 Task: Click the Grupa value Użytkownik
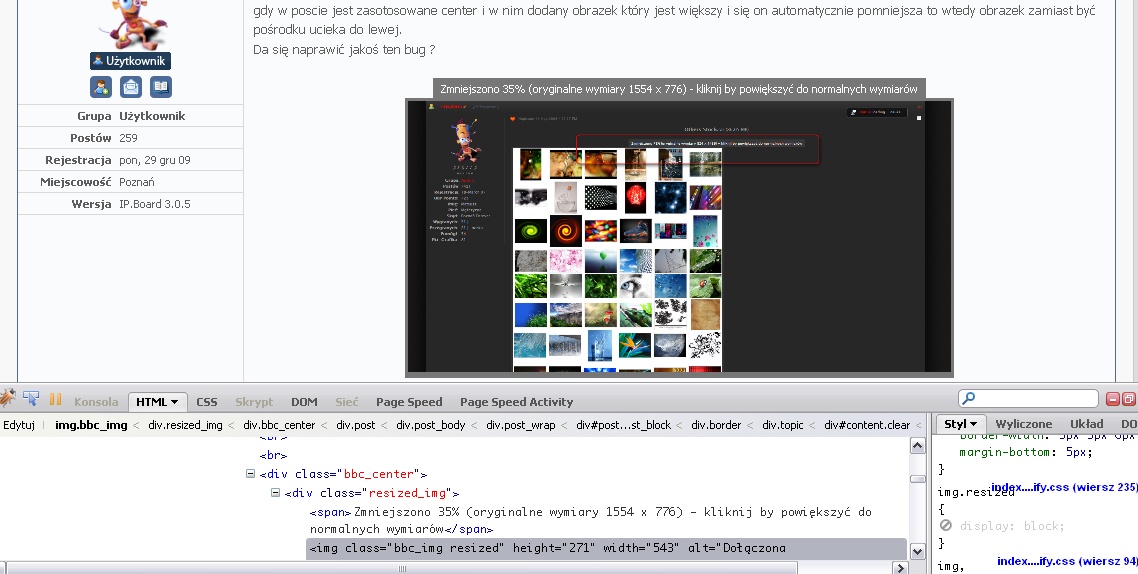pyautogui.click(x=152, y=116)
